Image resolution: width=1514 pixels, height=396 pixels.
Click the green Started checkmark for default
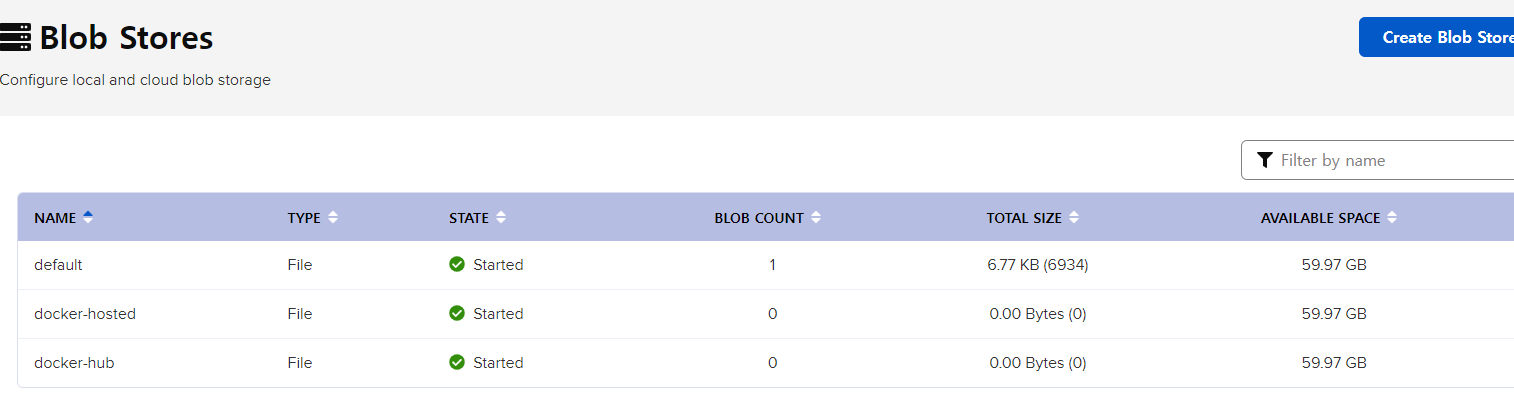pos(457,265)
